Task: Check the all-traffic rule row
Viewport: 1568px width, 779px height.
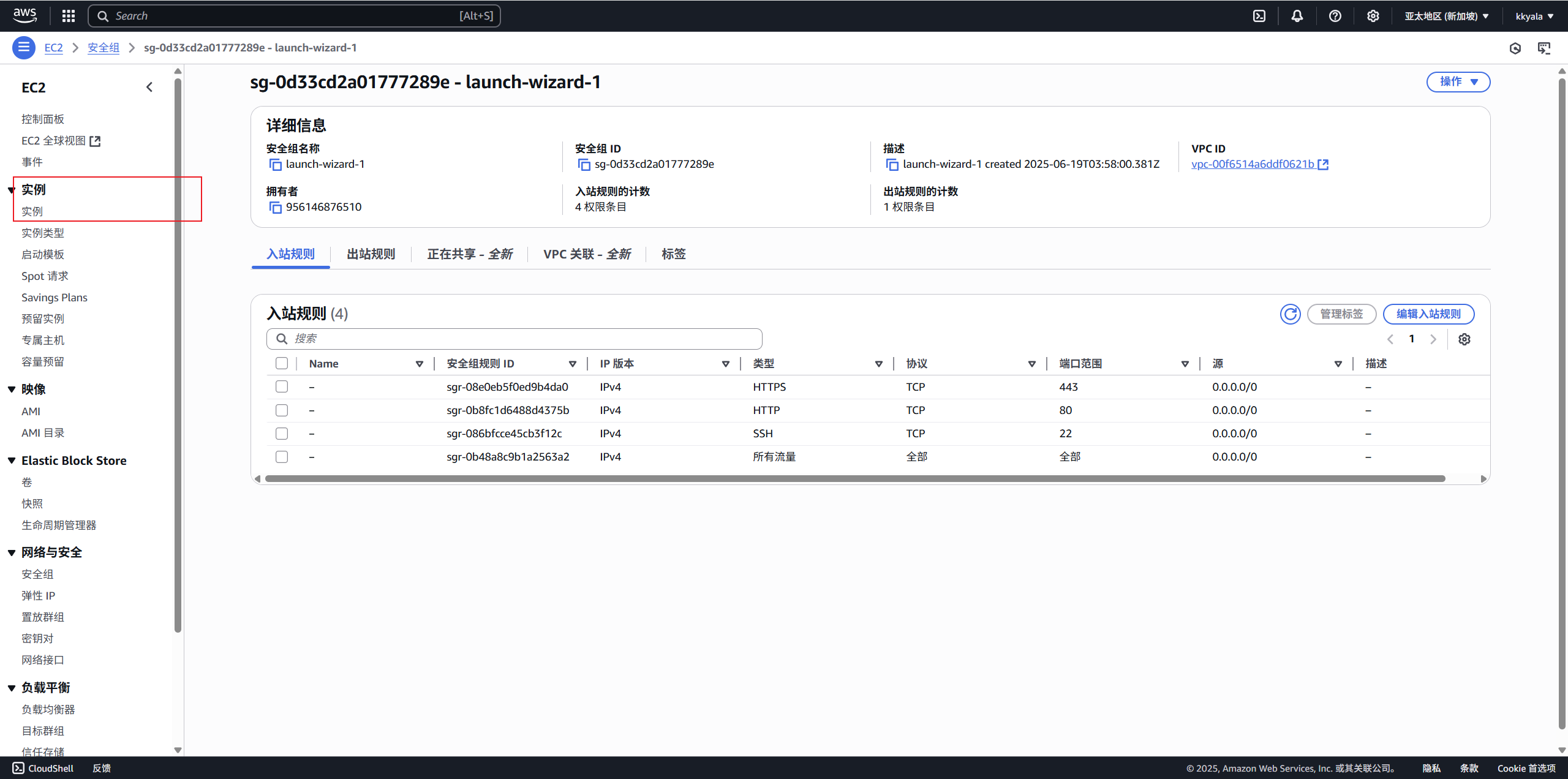Action: click(x=282, y=456)
